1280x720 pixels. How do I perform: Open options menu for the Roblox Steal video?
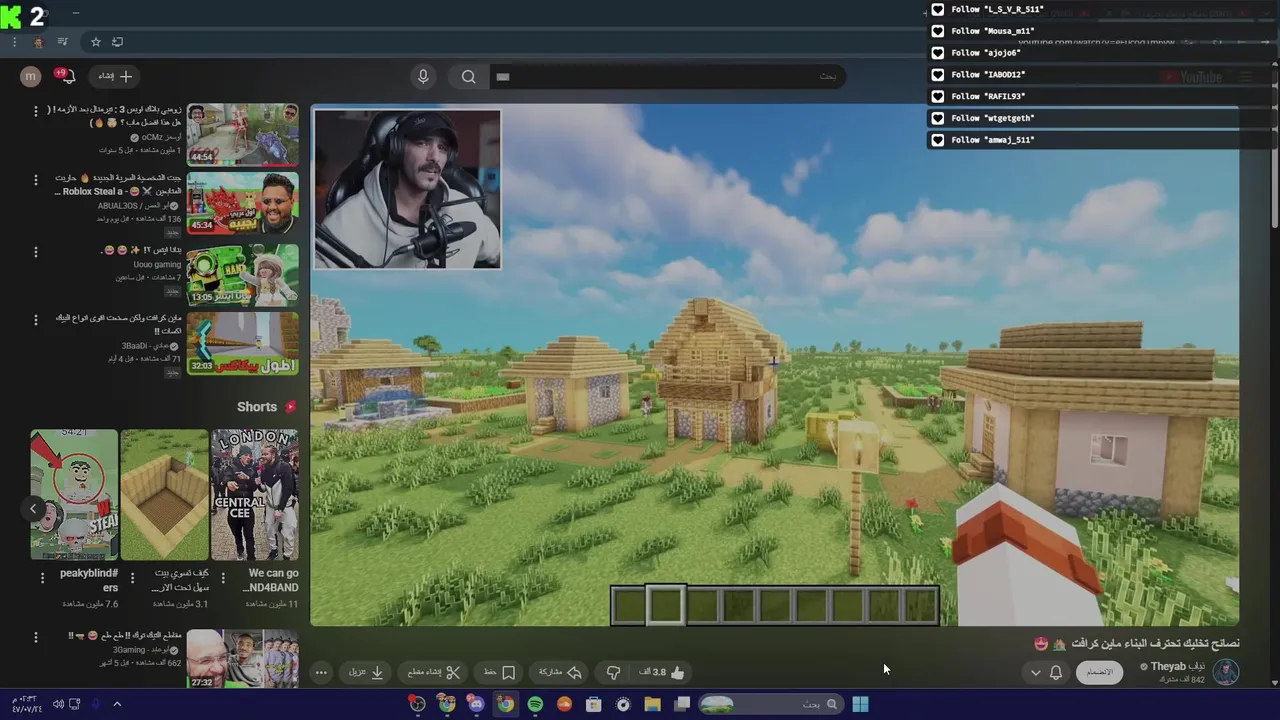click(36, 180)
